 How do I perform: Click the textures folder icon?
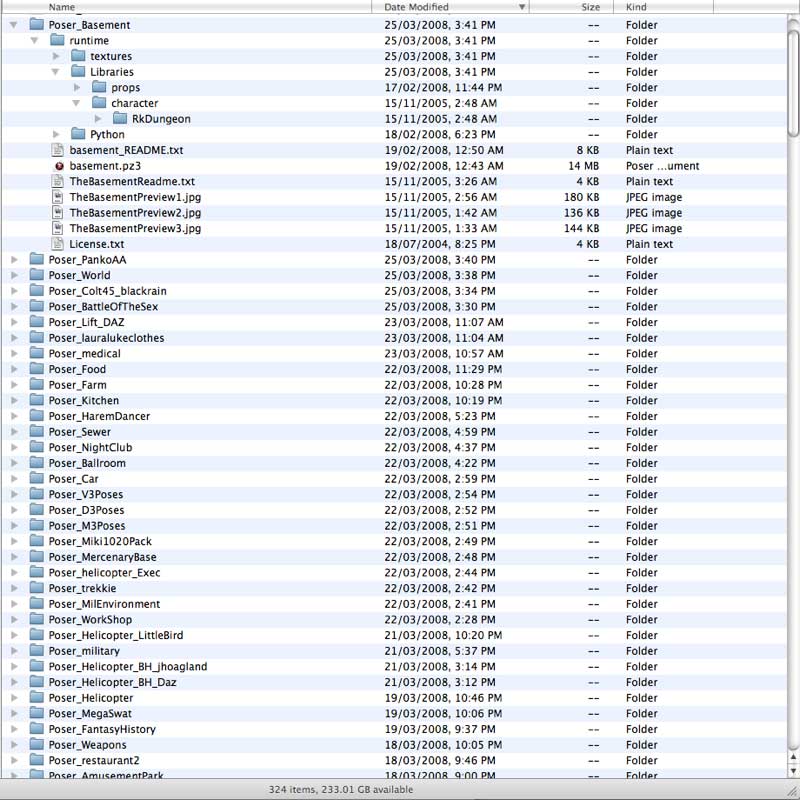(78, 56)
